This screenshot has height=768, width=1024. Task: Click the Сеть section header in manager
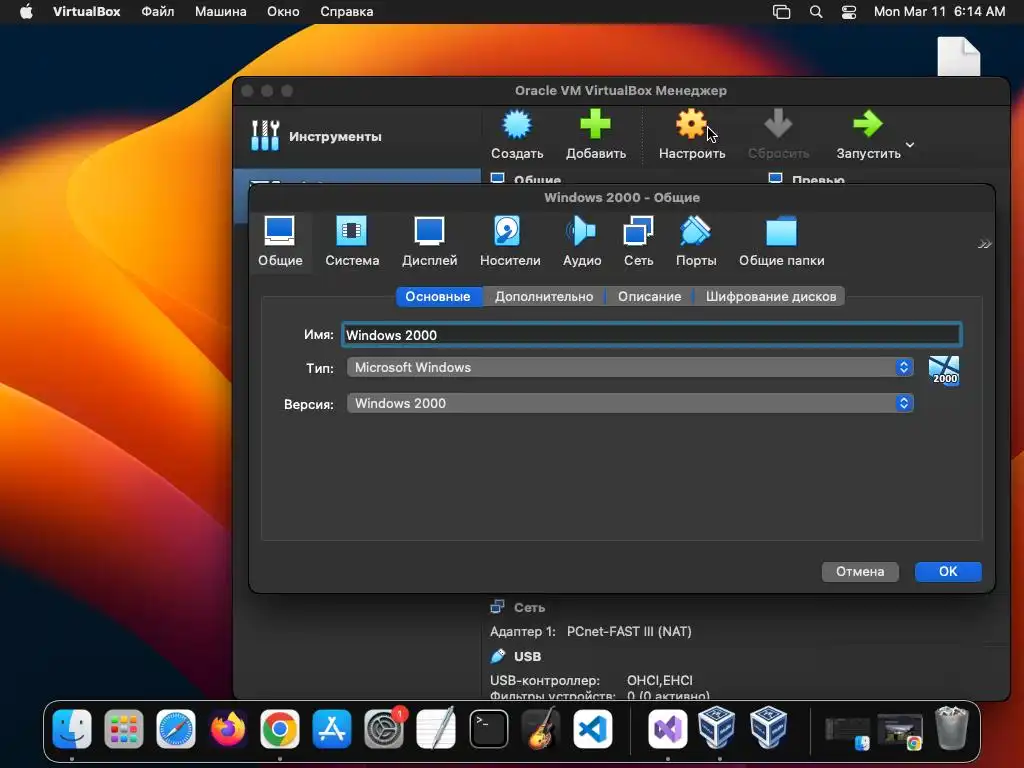point(529,607)
